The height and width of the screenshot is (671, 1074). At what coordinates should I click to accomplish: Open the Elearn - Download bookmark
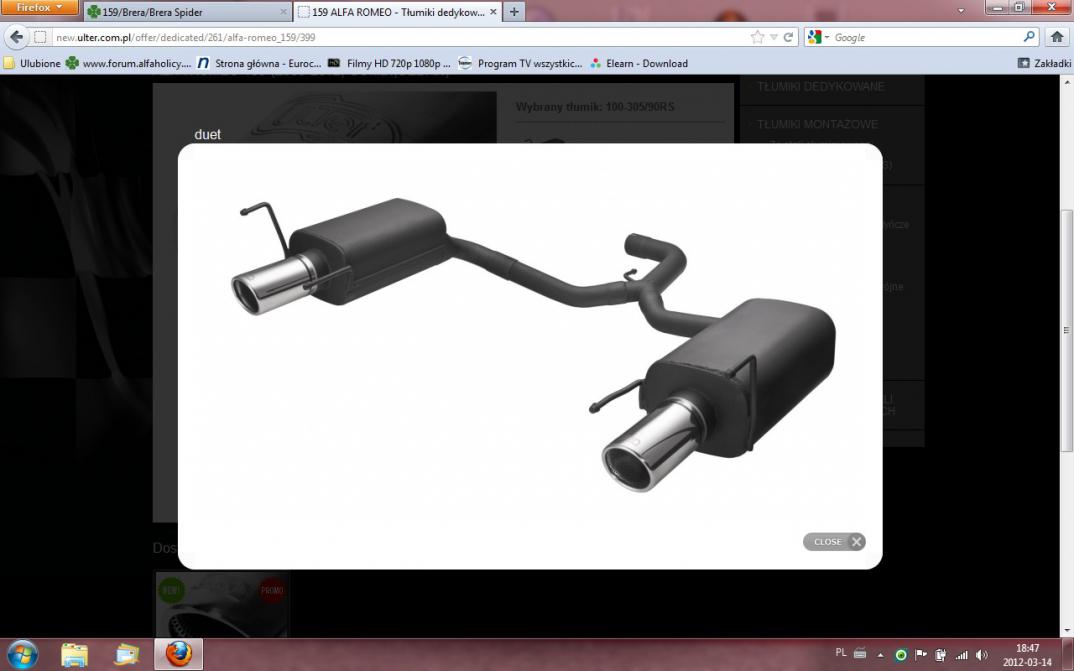pos(638,63)
